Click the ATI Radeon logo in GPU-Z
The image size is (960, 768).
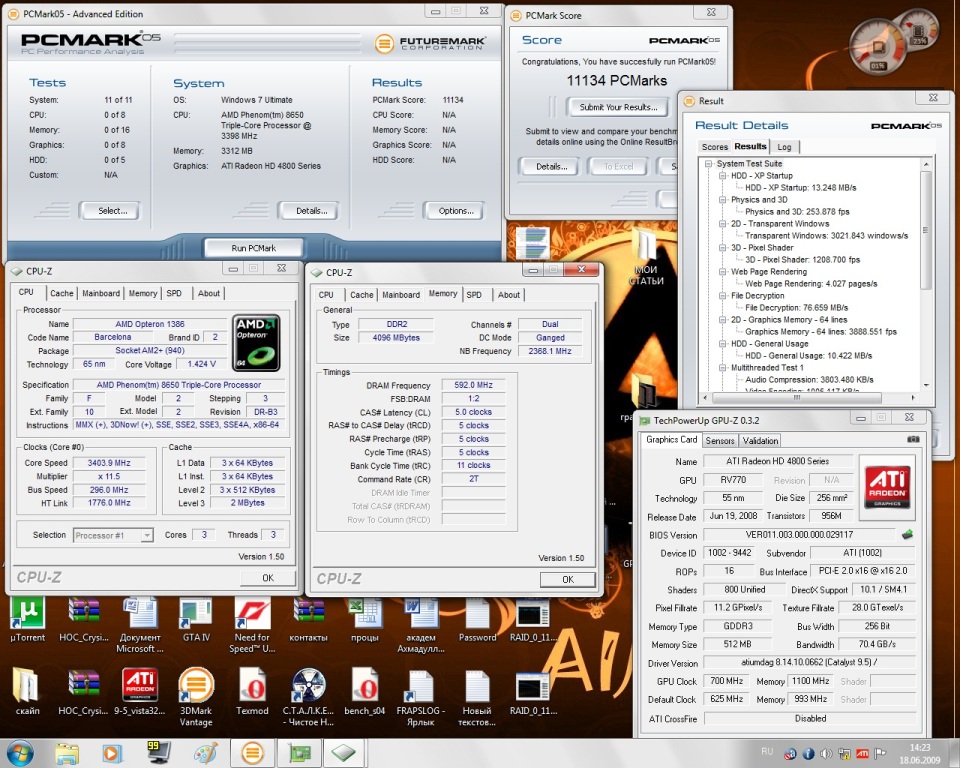click(x=887, y=487)
